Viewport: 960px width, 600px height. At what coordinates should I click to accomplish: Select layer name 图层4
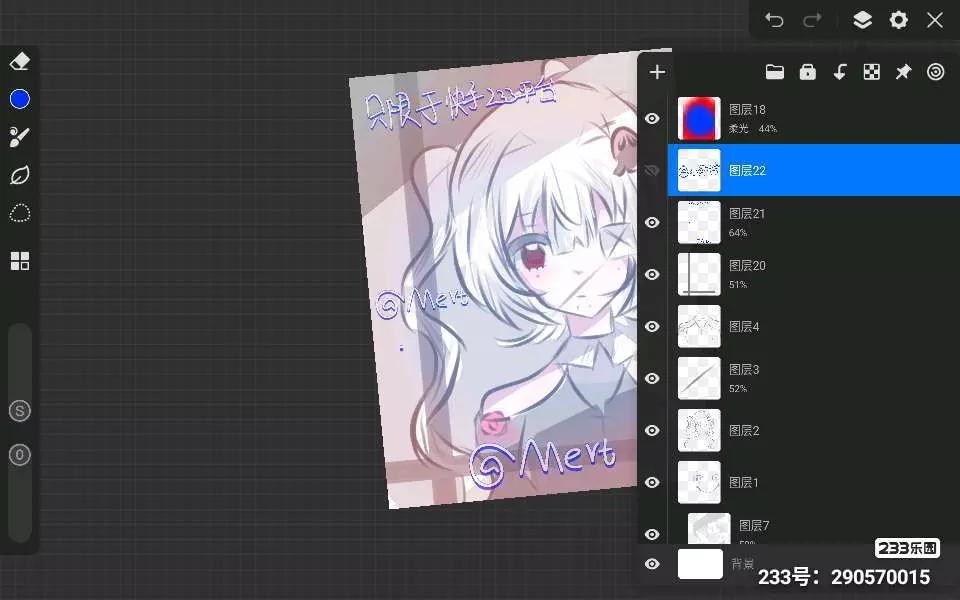[x=744, y=326]
